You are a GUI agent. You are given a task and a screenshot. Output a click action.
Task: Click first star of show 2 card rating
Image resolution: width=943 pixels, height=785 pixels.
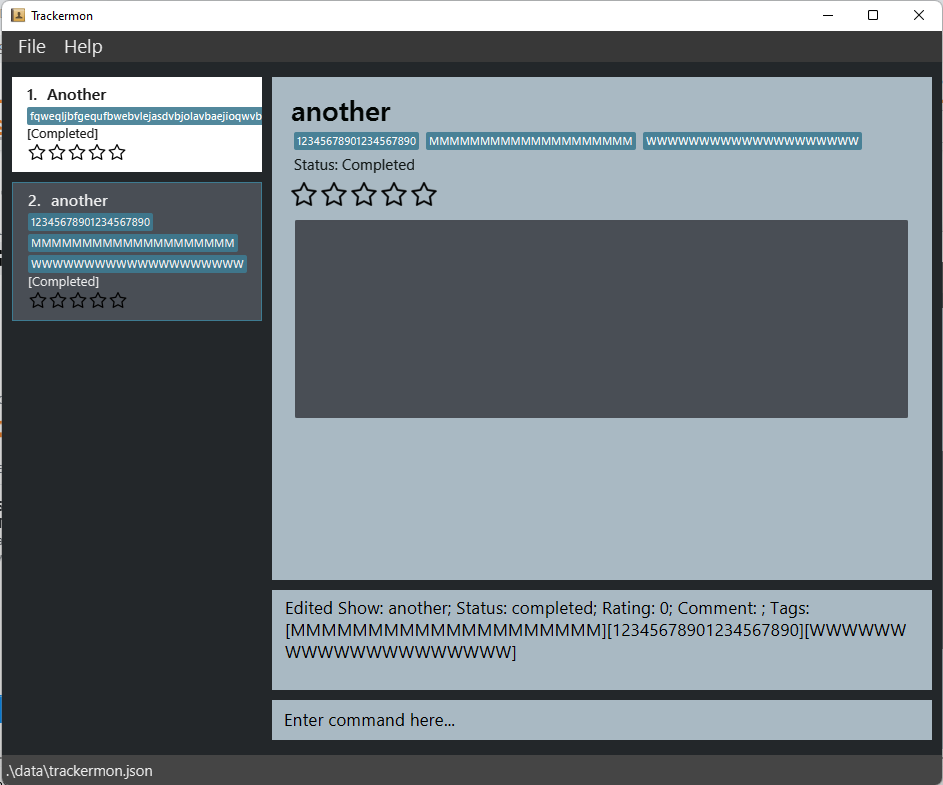(38, 300)
